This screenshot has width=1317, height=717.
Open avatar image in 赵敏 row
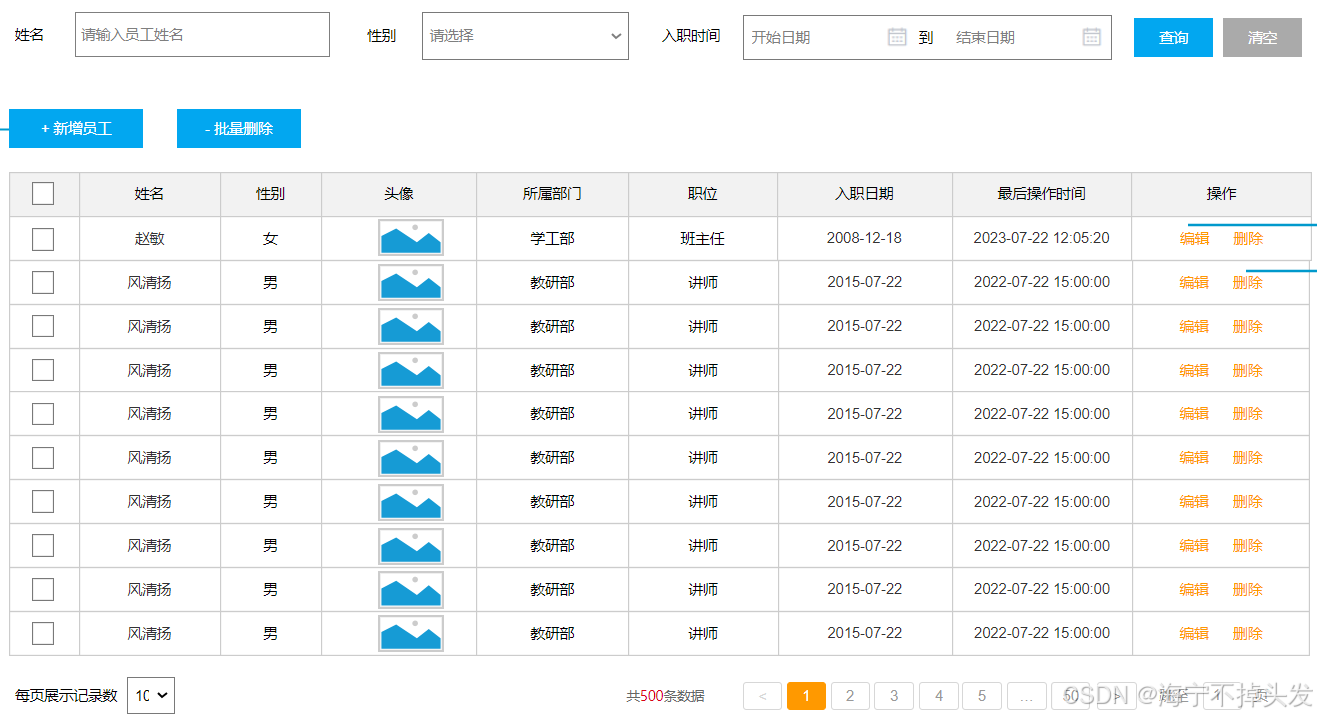pos(411,238)
